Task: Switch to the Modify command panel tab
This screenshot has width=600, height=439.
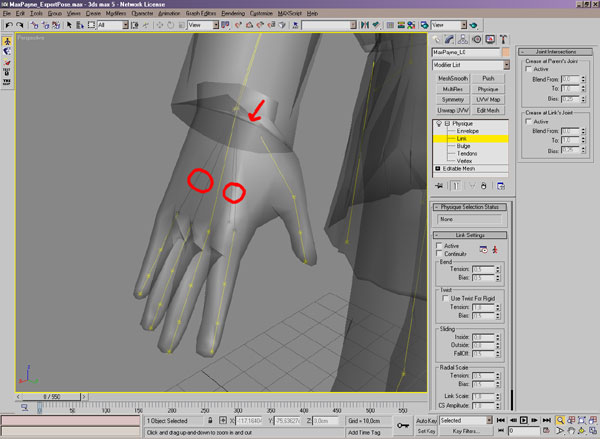Action: (x=450, y=39)
